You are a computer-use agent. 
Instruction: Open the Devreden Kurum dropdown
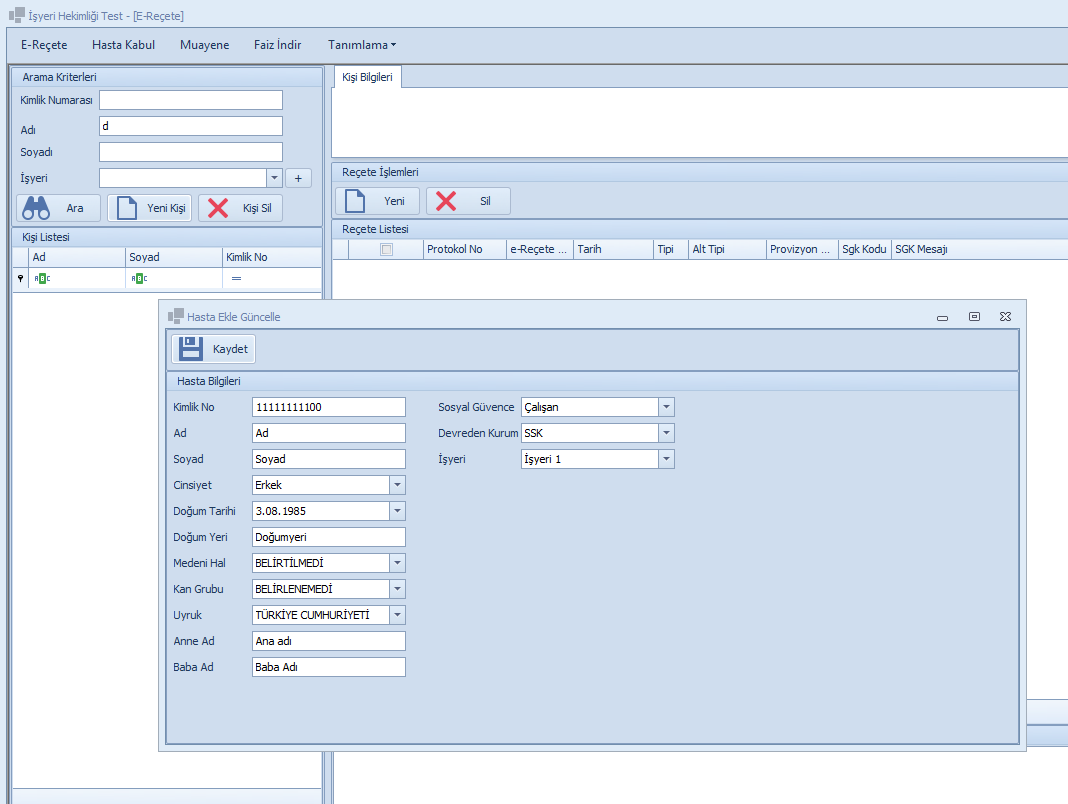click(x=666, y=433)
